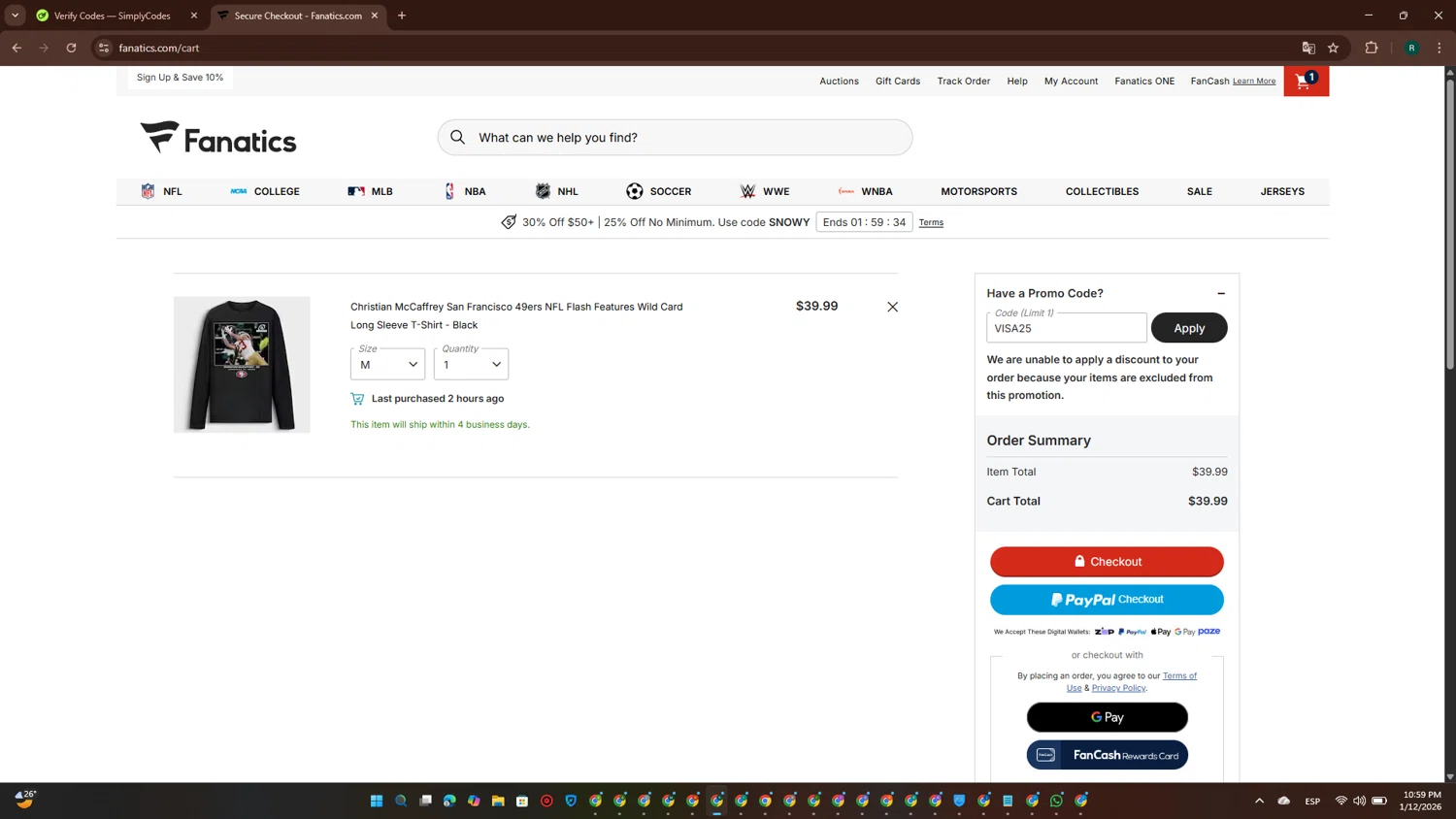Open the Auctions link

(x=839, y=82)
